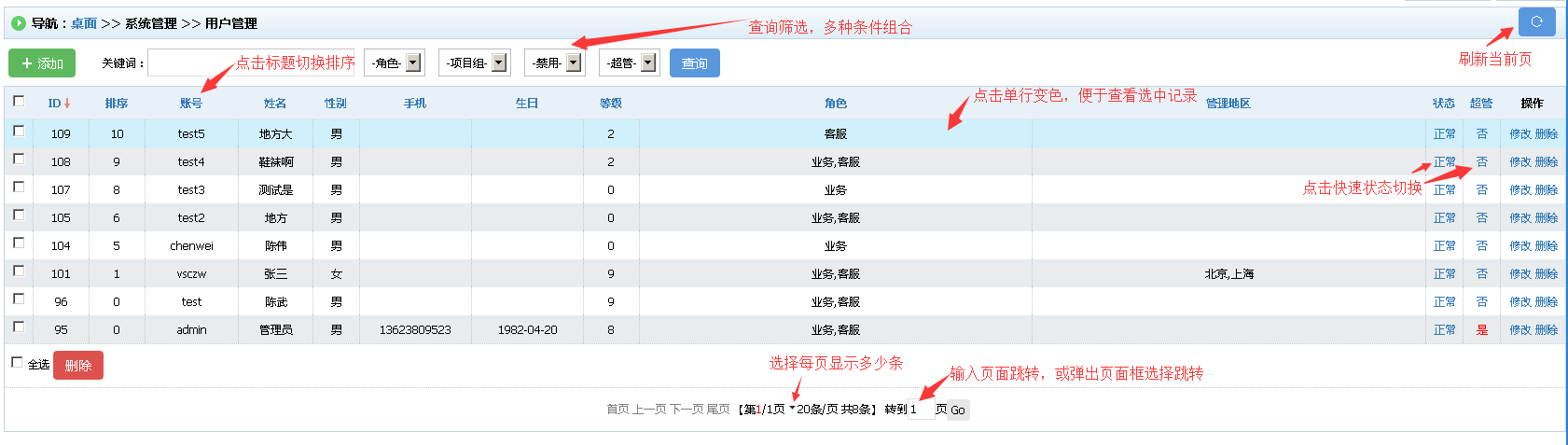Image resolution: width=1568 pixels, height=445 pixels.
Task: Sort the table by 排序 column header
Action: click(x=117, y=104)
